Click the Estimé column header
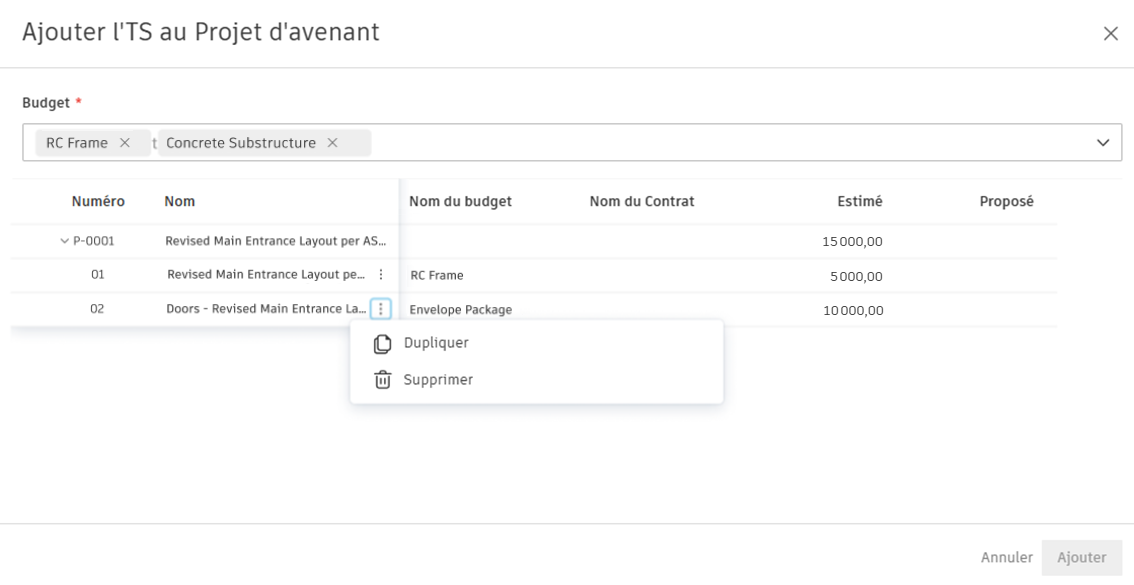1134x585 pixels. pos(859,202)
